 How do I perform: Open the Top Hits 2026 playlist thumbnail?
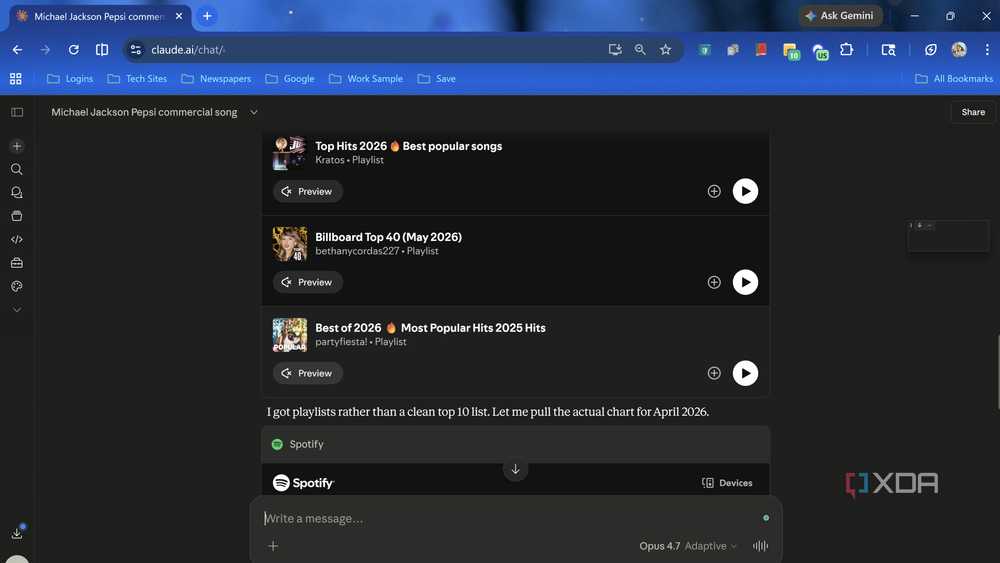tap(290, 153)
